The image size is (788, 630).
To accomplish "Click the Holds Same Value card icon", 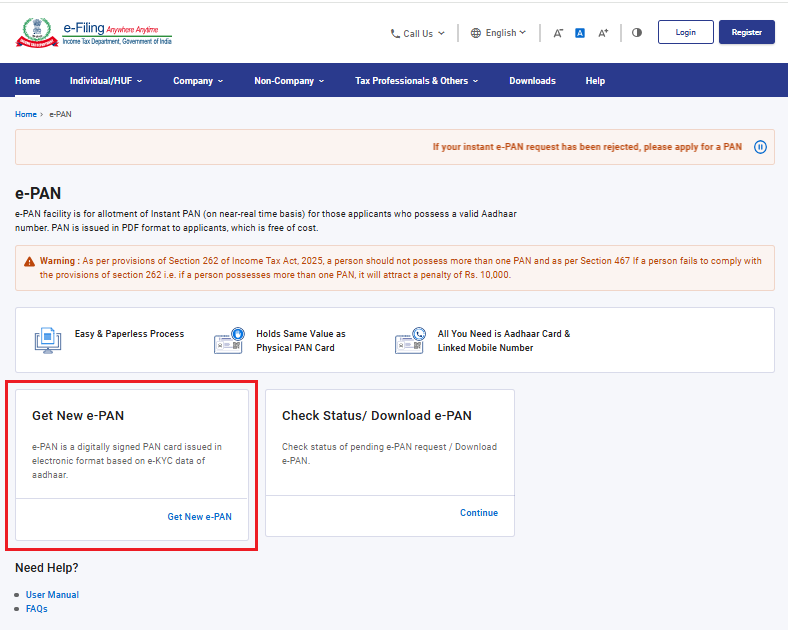I will pos(229,340).
